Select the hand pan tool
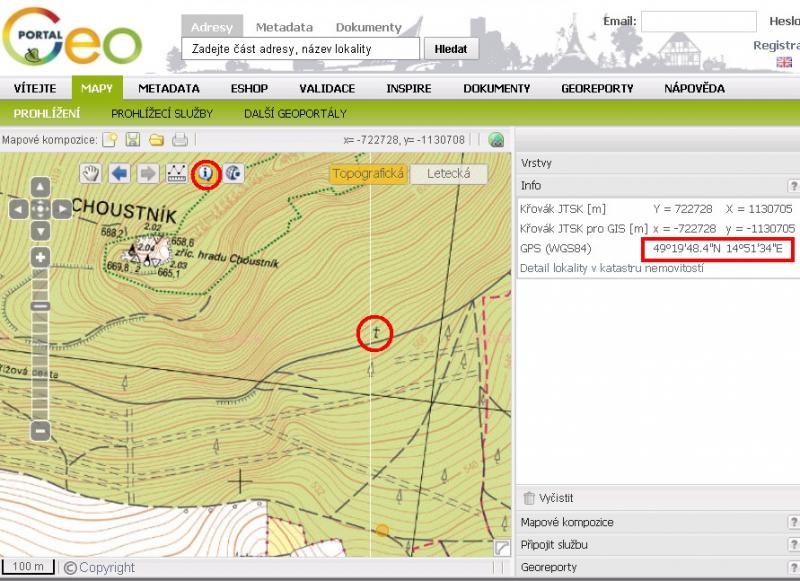Screen dimensions: 800x581 click(92, 173)
